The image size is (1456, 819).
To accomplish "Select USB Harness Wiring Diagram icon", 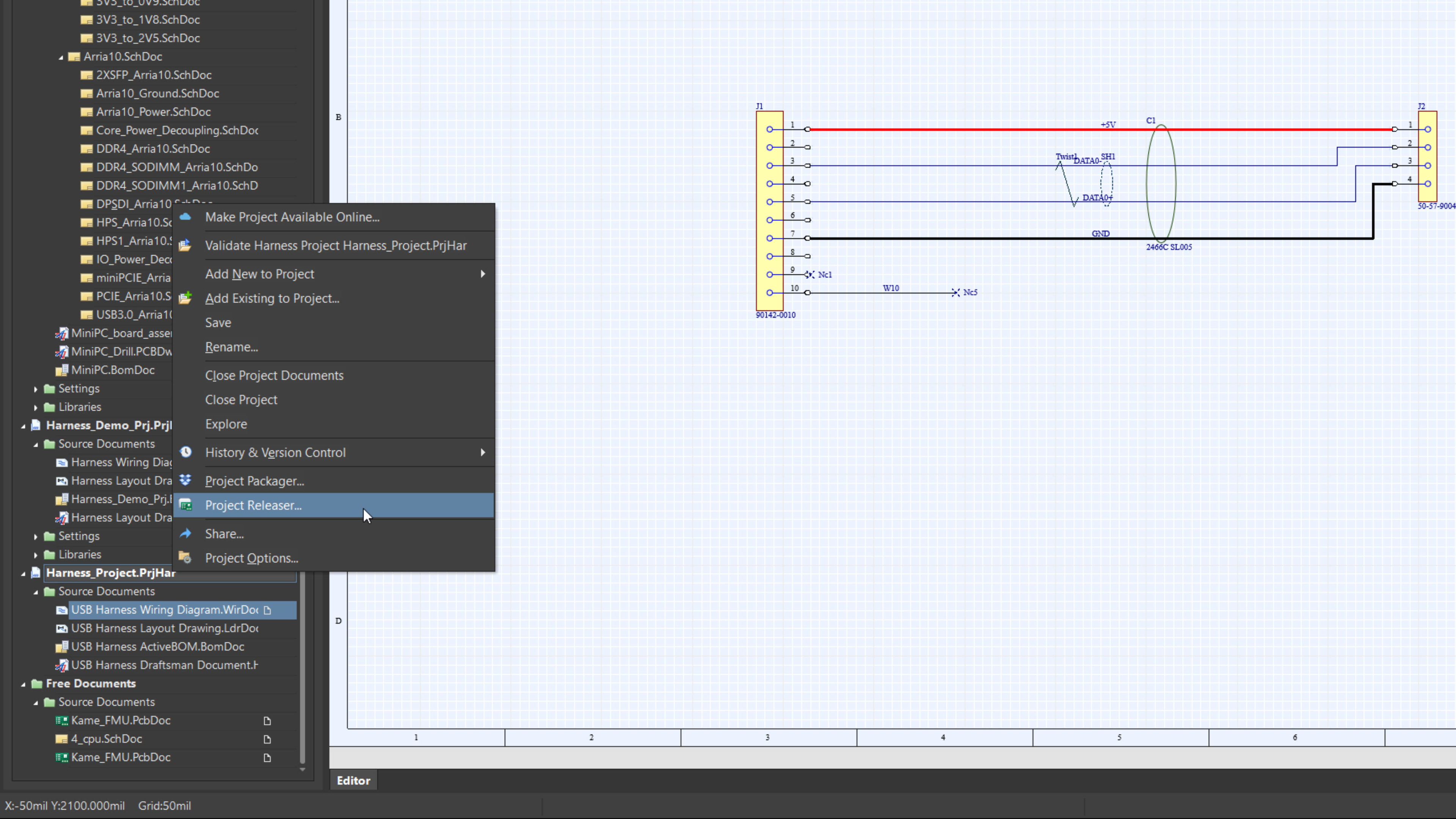I will 62,609.
